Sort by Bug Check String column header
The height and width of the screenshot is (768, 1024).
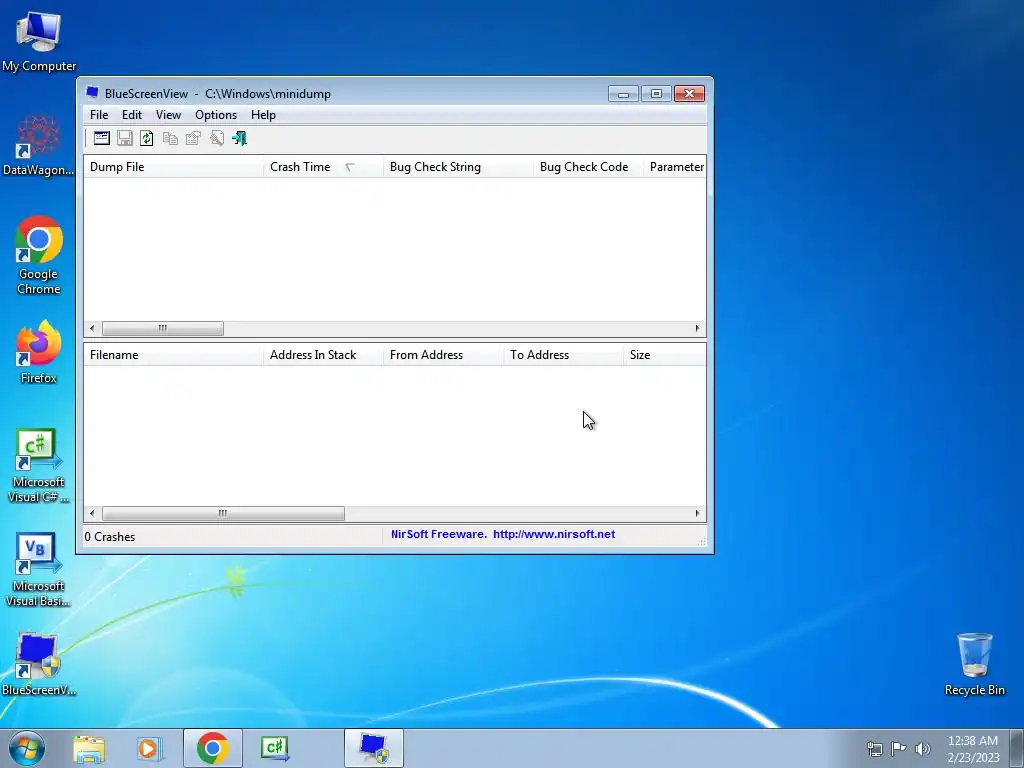tap(458, 167)
